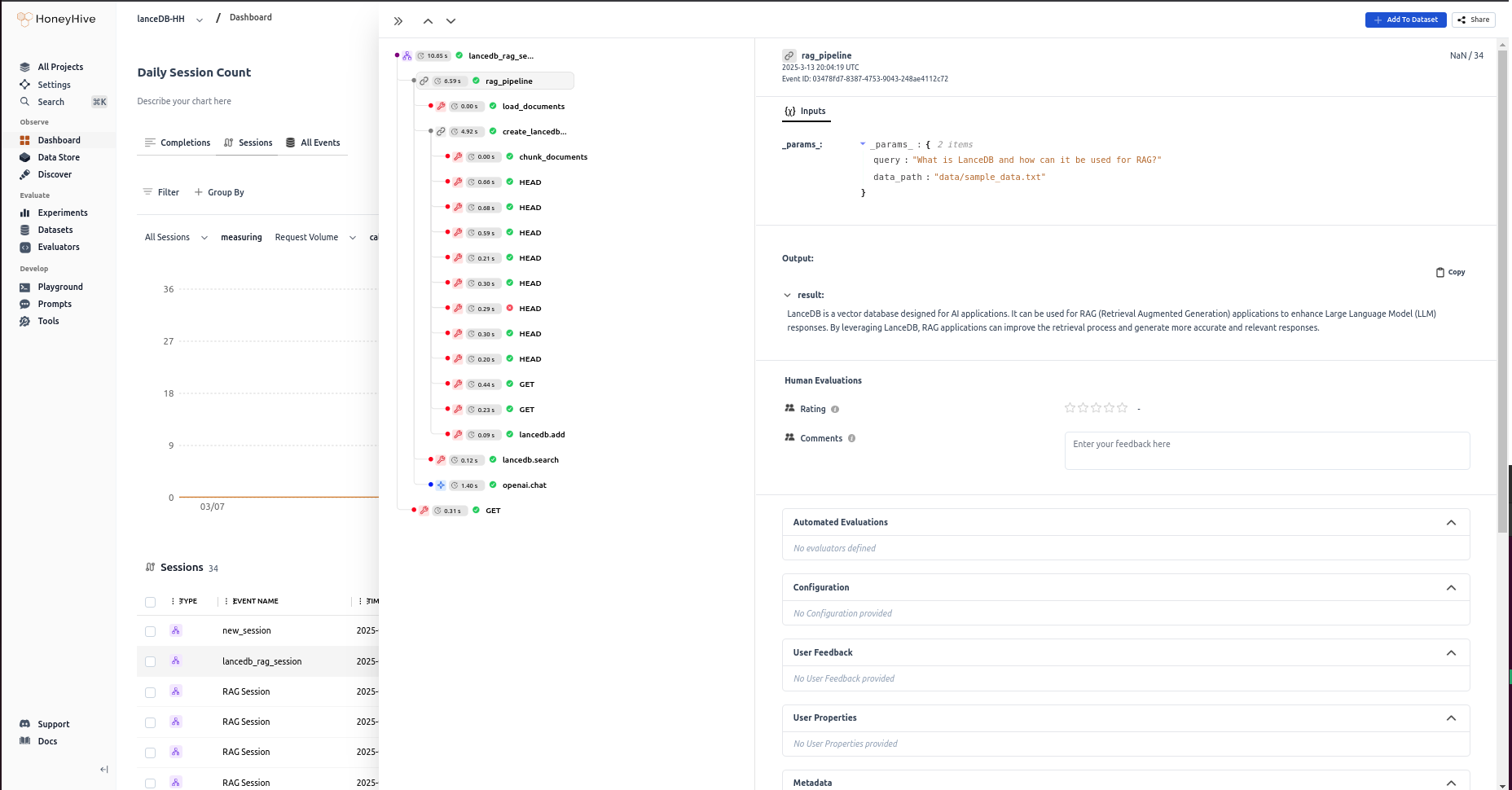This screenshot has height=790, width=1512.
Task: Collapse the Metadata section
Action: pyautogui.click(x=1451, y=783)
